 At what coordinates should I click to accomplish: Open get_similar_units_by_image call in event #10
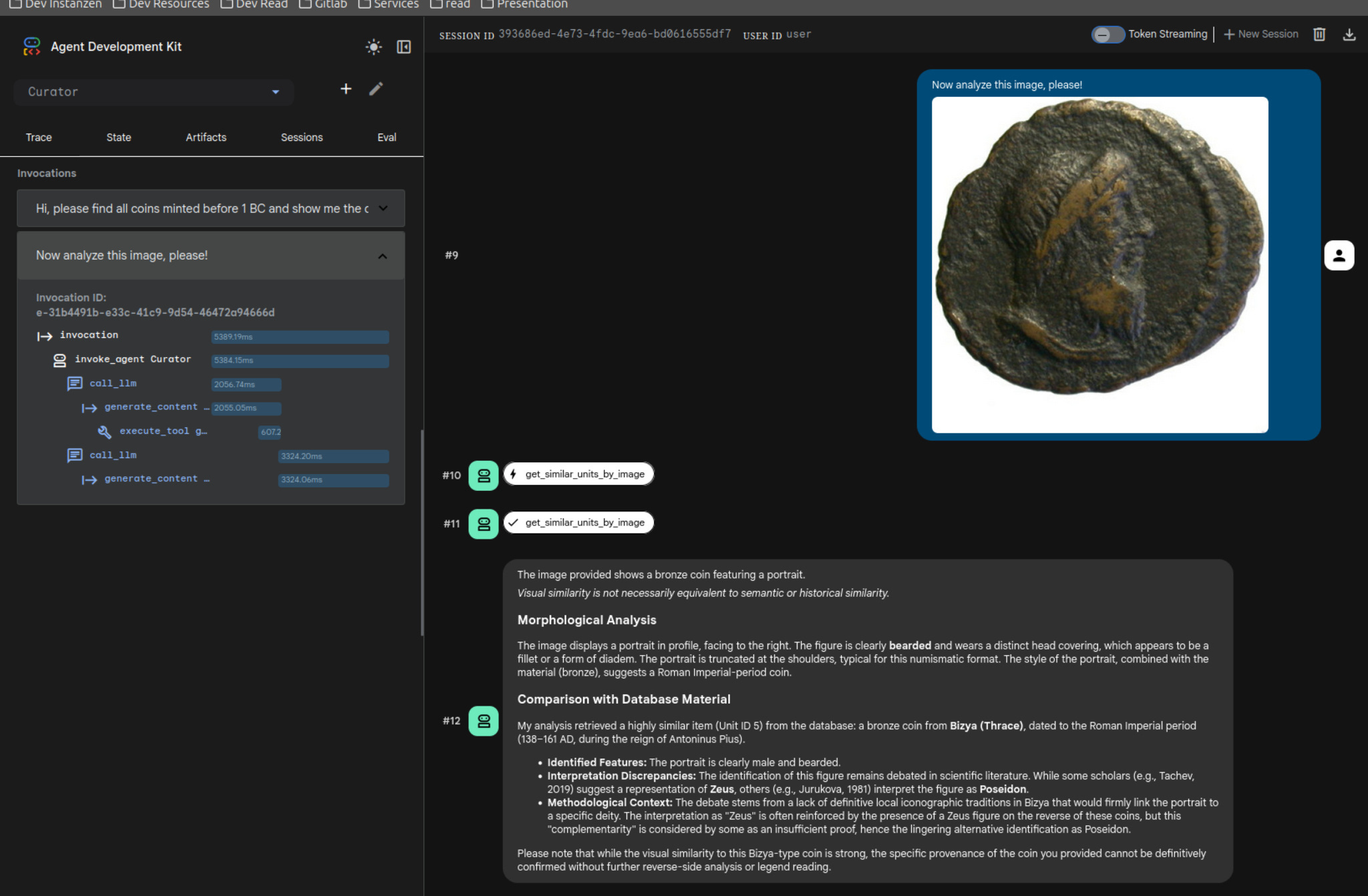pyautogui.click(x=578, y=474)
